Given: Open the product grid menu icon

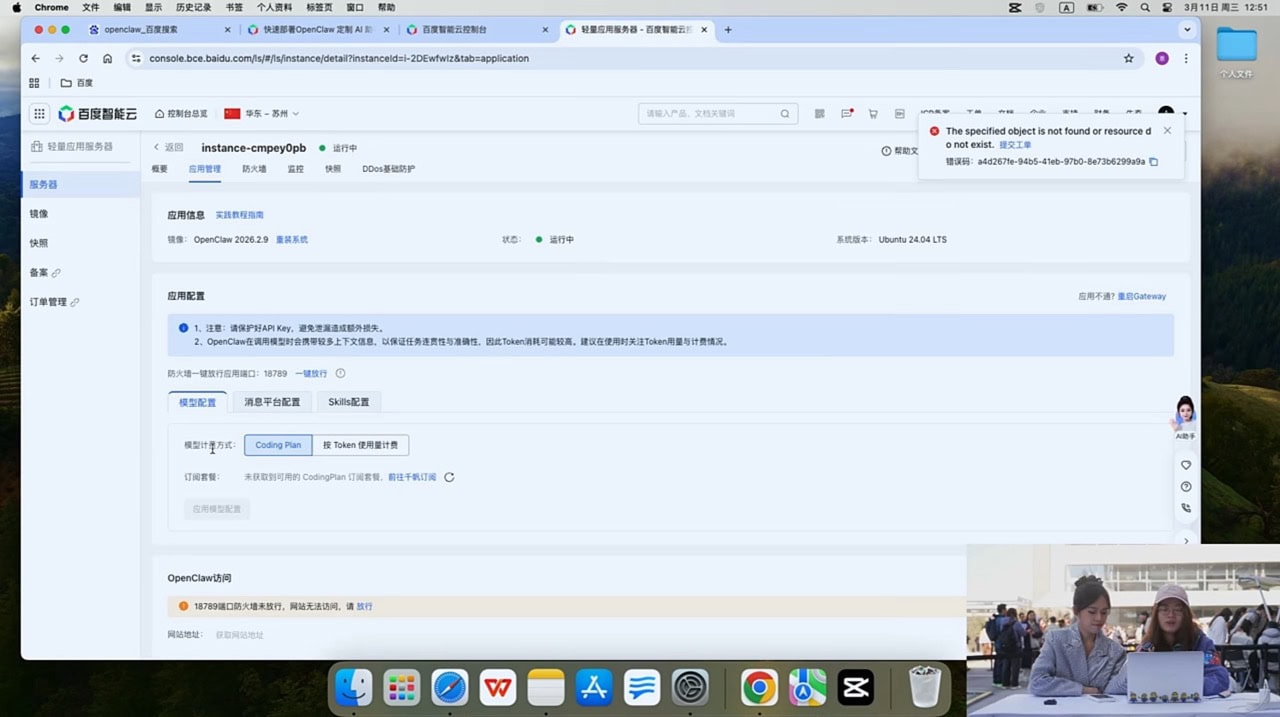Looking at the screenshot, I should (x=39, y=114).
